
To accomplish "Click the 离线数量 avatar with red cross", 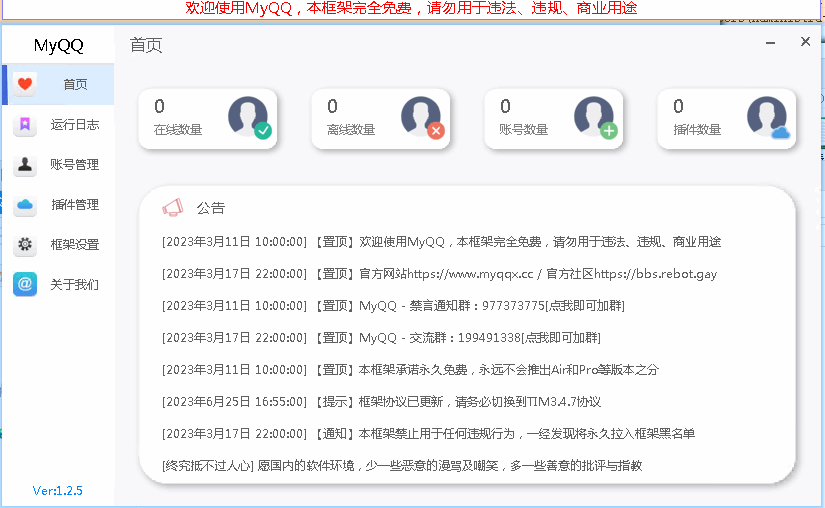I will click(423, 117).
